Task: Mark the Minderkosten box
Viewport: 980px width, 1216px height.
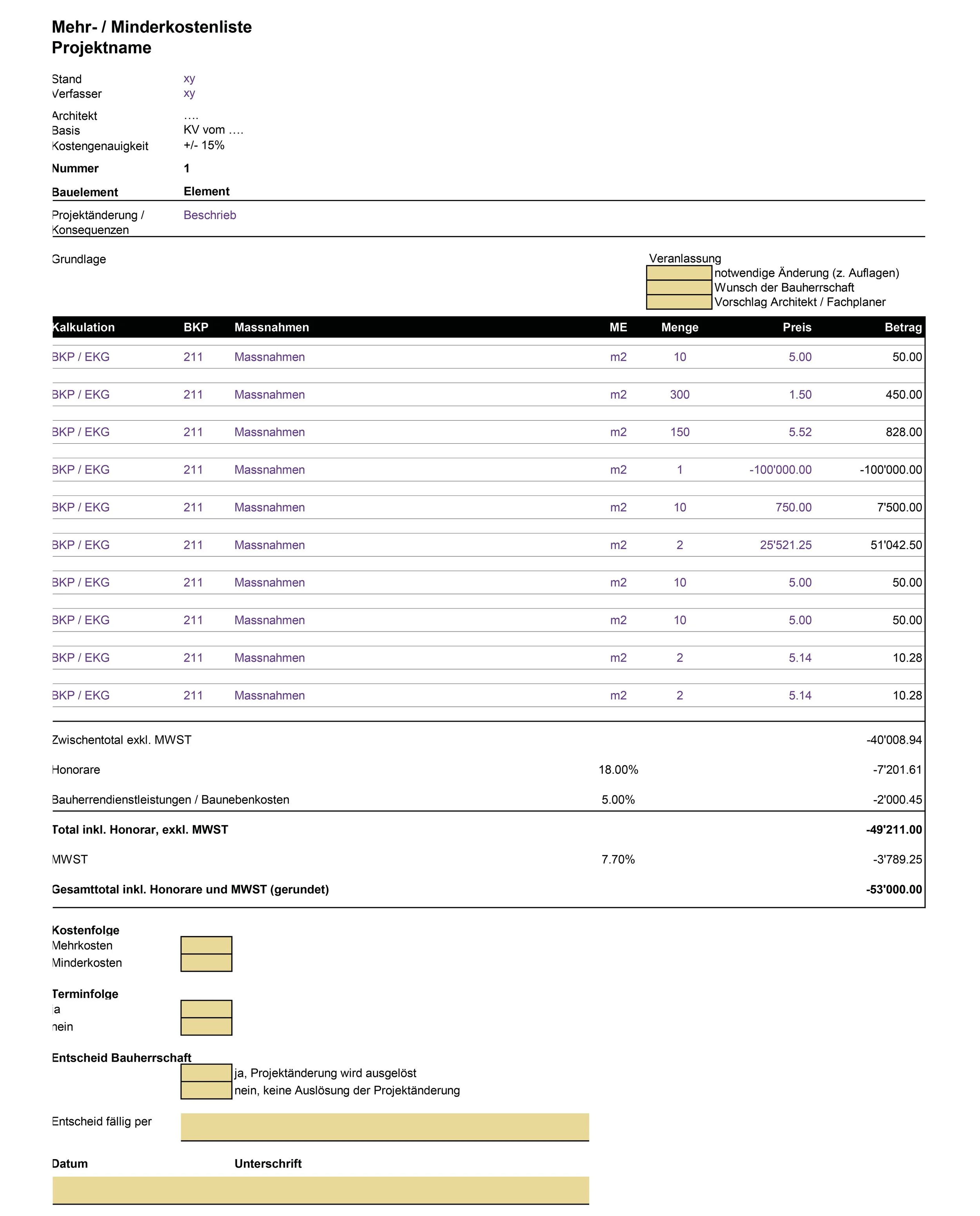Action: point(206,962)
